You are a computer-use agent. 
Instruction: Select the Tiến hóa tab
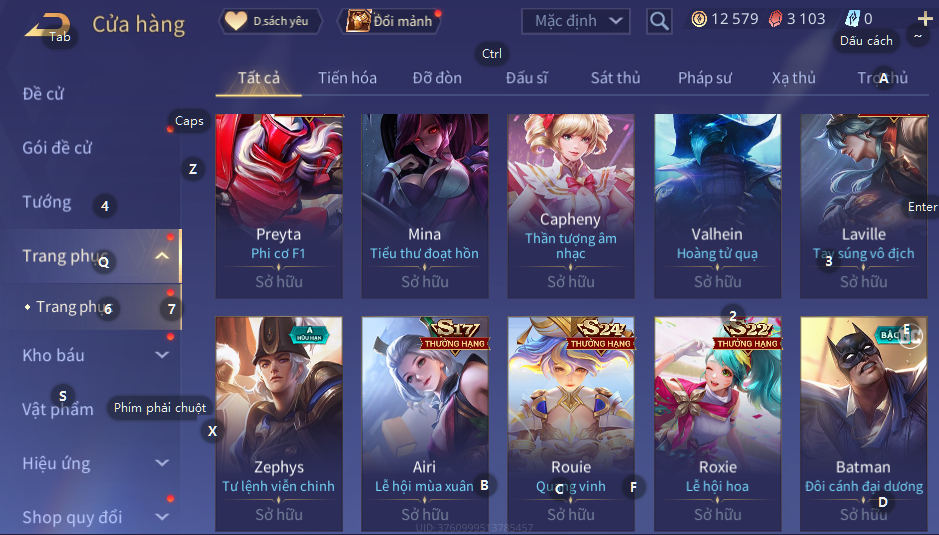tap(347, 78)
